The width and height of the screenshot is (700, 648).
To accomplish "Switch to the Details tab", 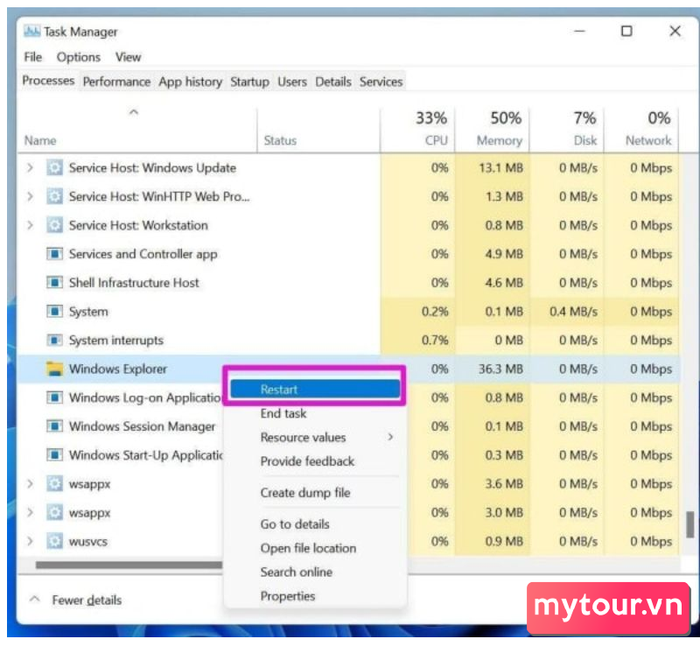I will pos(333,82).
